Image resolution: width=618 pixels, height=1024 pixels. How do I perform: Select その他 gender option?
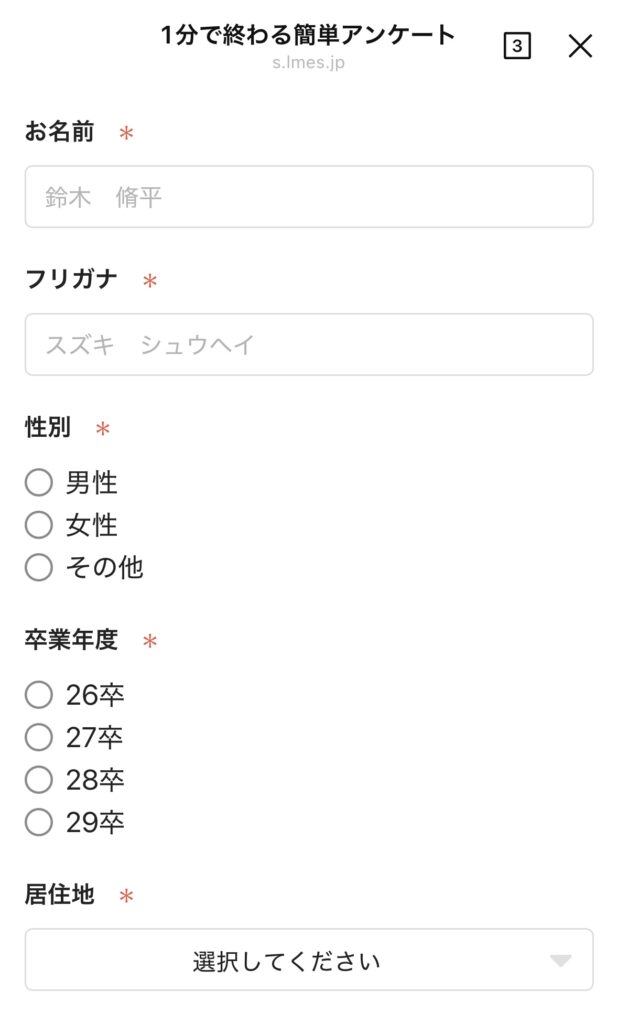pyautogui.click(x=39, y=568)
